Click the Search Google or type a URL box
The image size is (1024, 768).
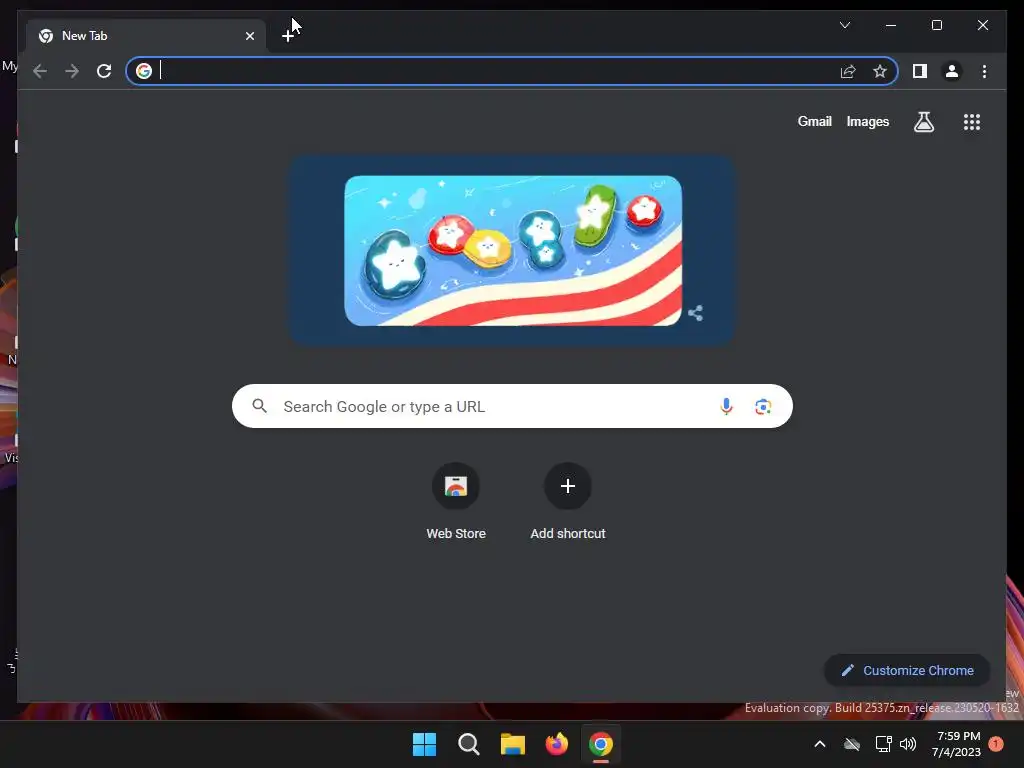(x=512, y=406)
